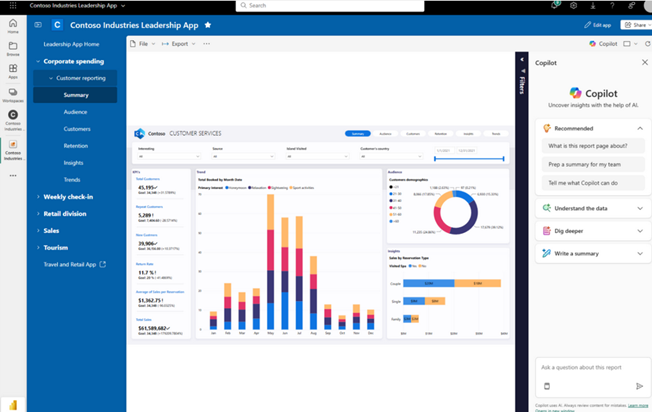652x412 pixels.
Task: Click the search box in the top bar
Action: pos(330,5)
